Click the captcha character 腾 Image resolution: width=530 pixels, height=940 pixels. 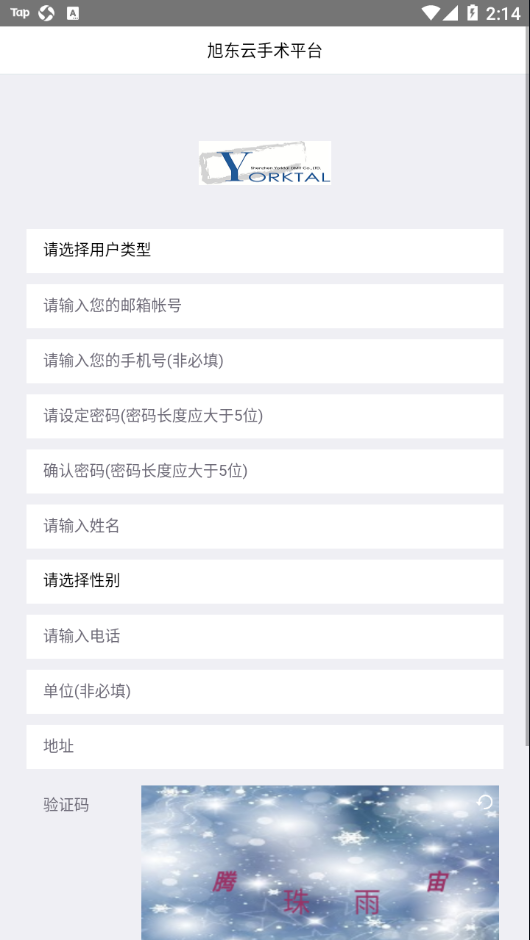click(x=224, y=882)
